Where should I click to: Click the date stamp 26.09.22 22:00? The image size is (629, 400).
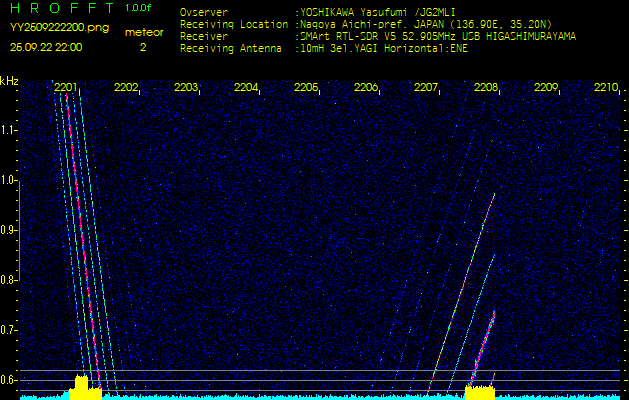(47, 47)
